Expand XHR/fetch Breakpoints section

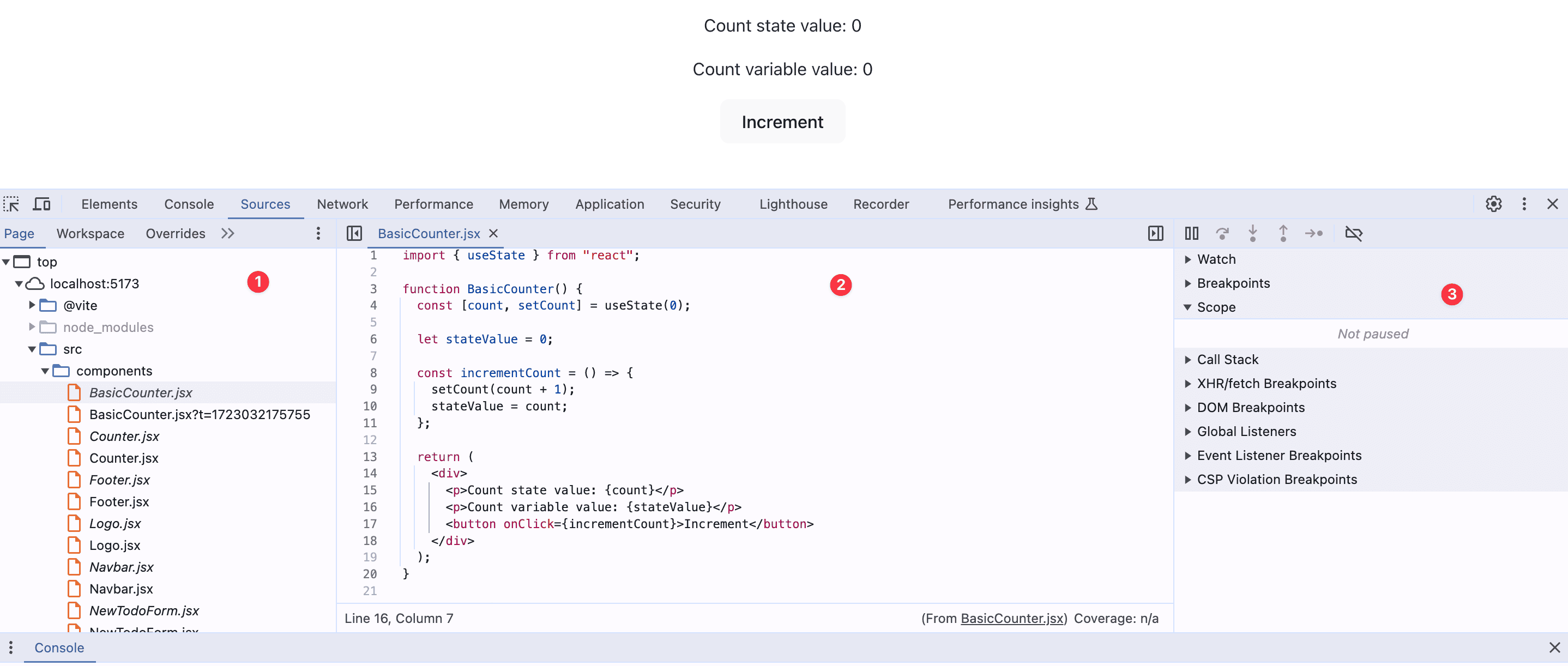pos(1187,384)
